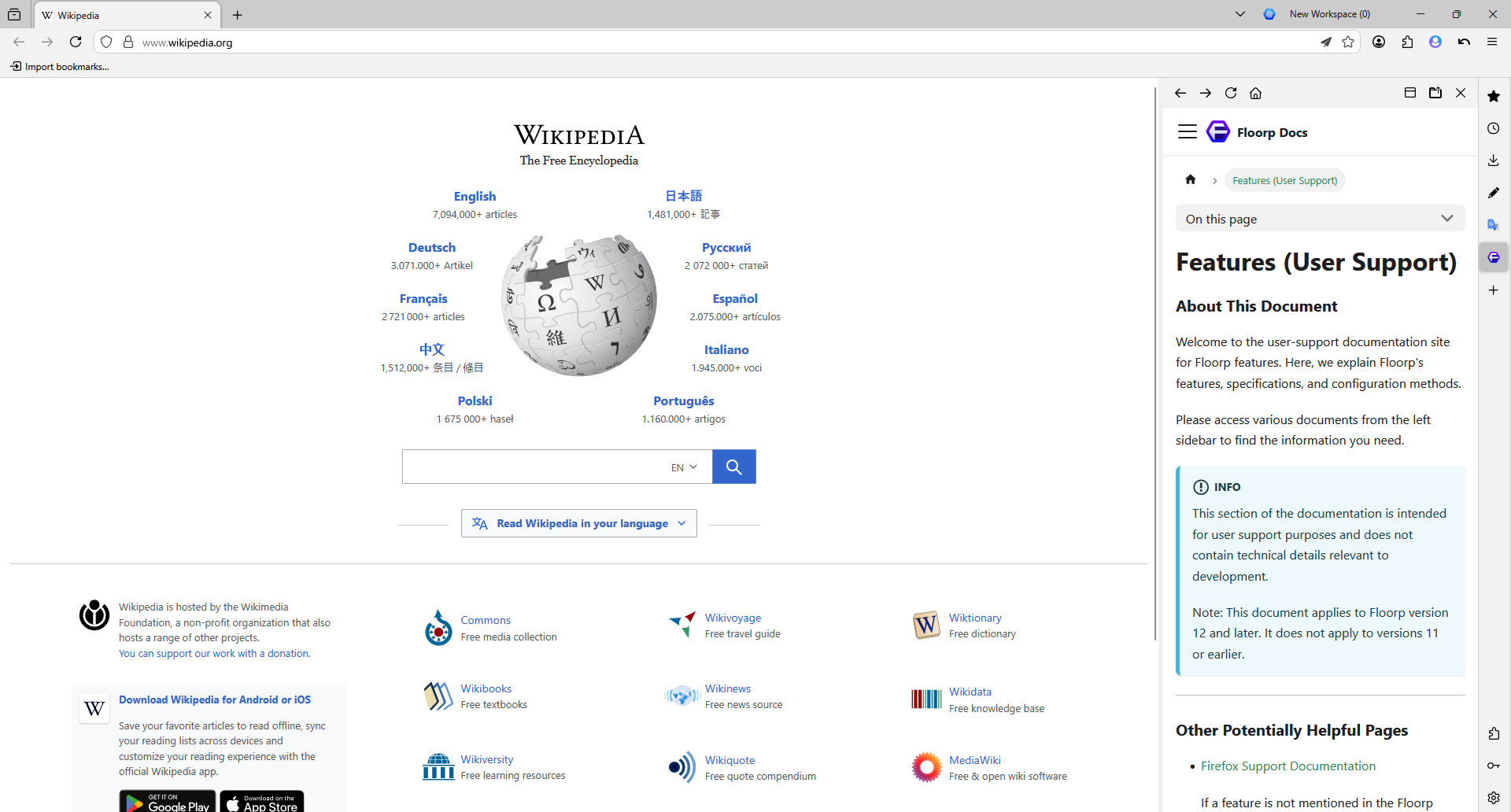Open the Wikivoyage travel guide link

(x=733, y=618)
